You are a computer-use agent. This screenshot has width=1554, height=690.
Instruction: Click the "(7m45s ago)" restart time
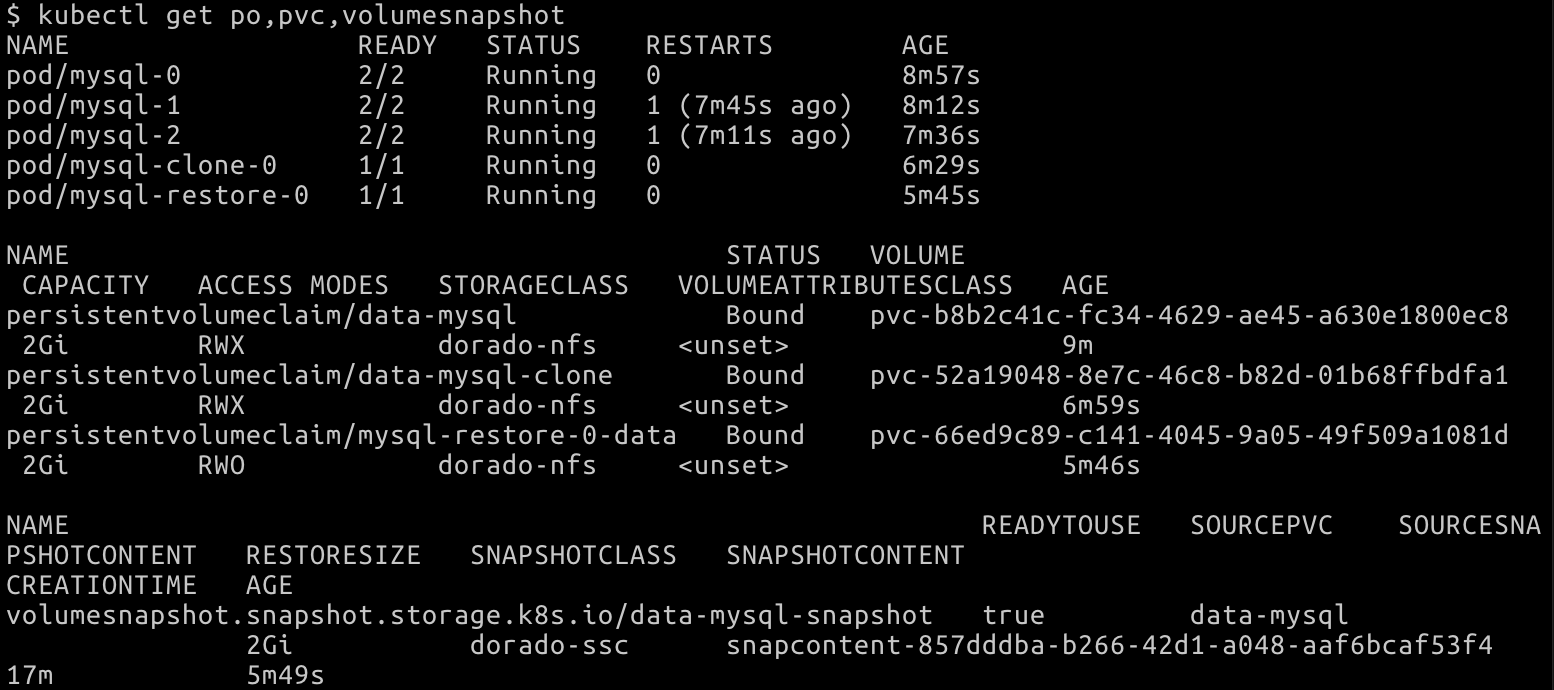(x=765, y=105)
